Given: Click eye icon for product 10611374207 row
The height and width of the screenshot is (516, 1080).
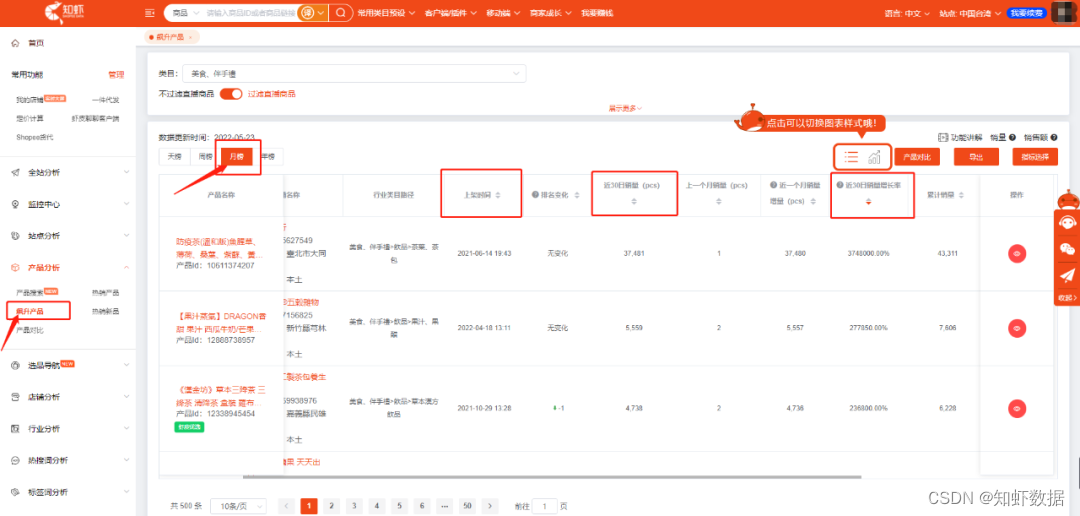Looking at the screenshot, I should coord(1017,254).
